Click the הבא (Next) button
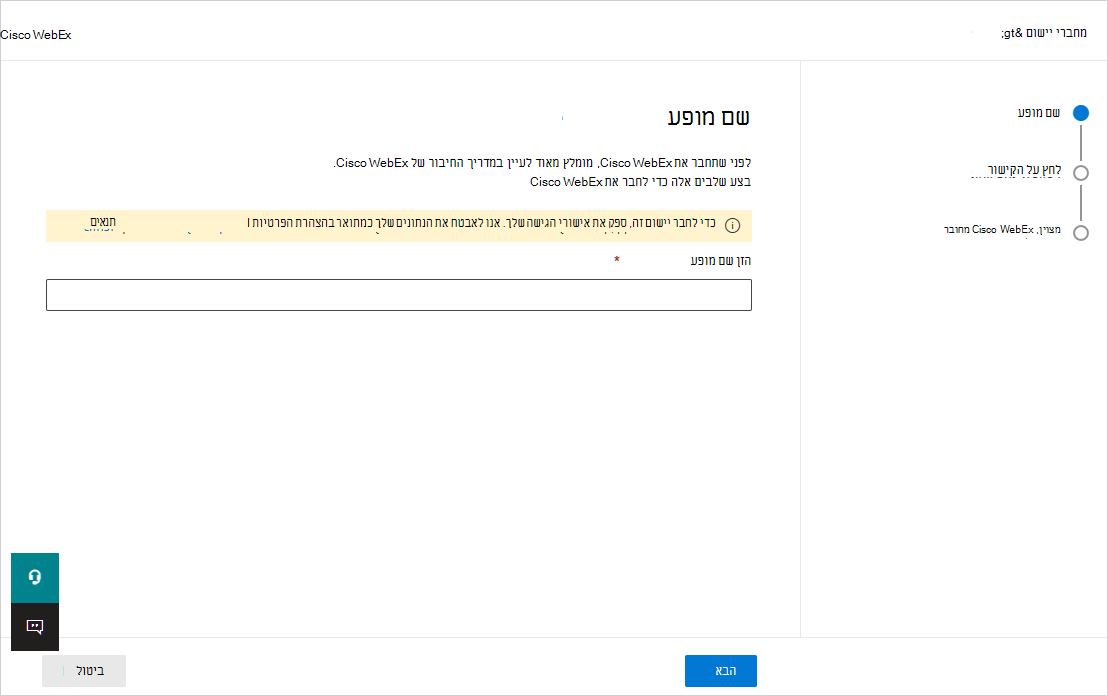The image size is (1108, 696). (721, 671)
